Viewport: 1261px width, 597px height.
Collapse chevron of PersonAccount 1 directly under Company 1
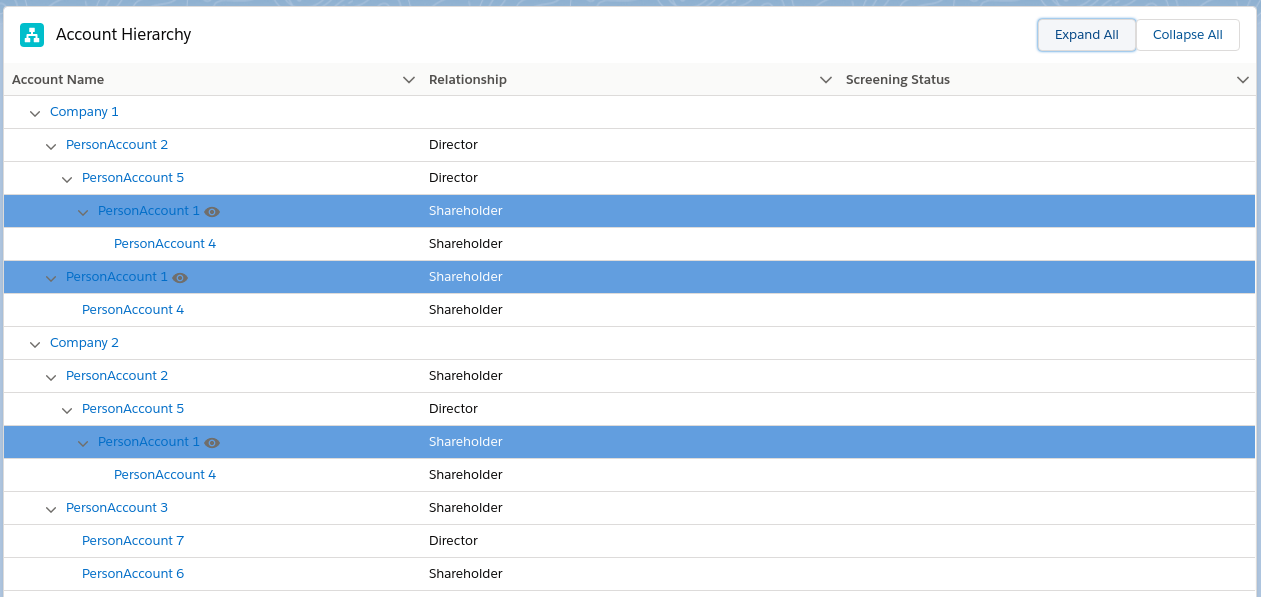click(51, 278)
